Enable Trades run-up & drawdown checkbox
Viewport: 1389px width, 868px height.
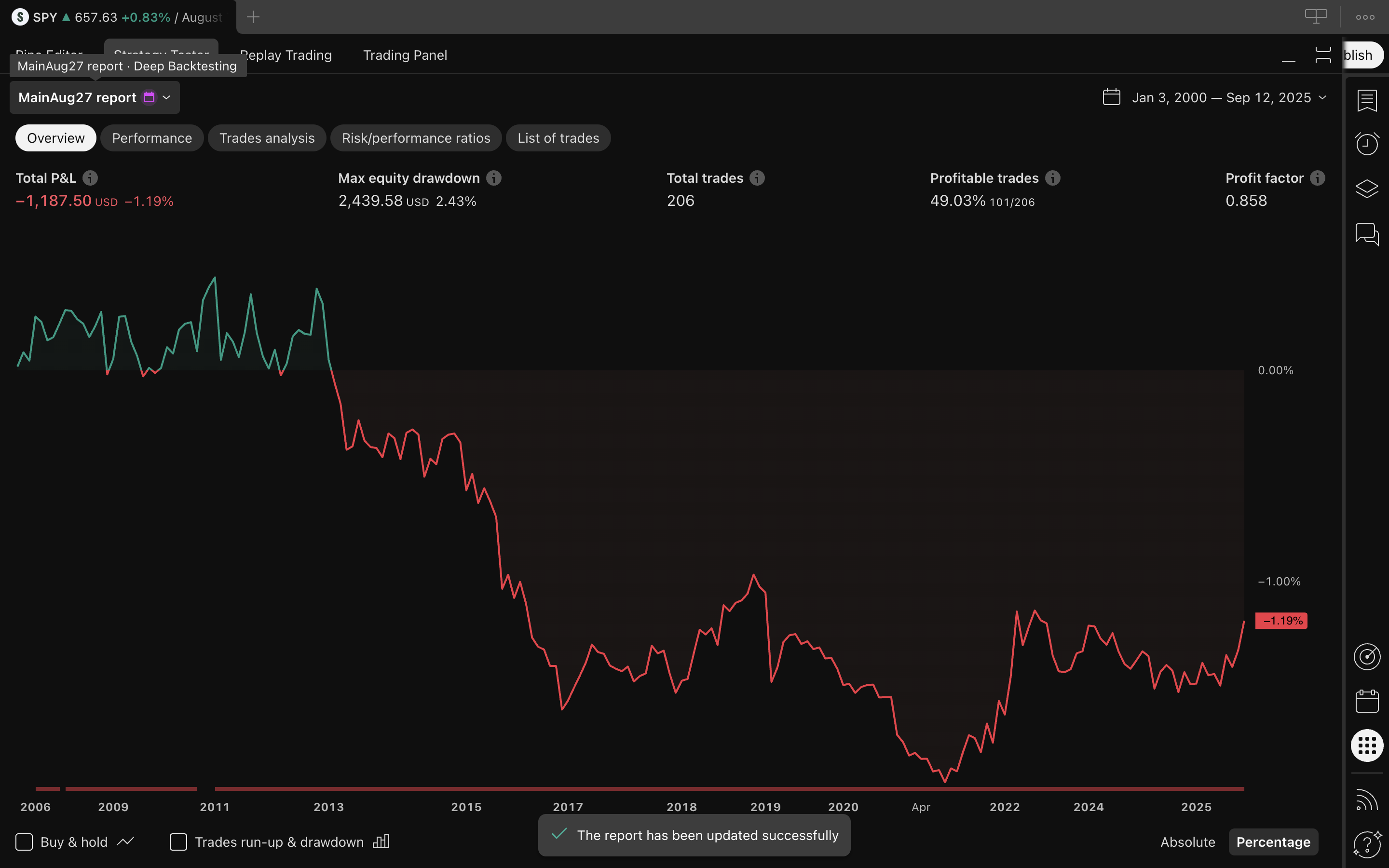coord(178,841)
